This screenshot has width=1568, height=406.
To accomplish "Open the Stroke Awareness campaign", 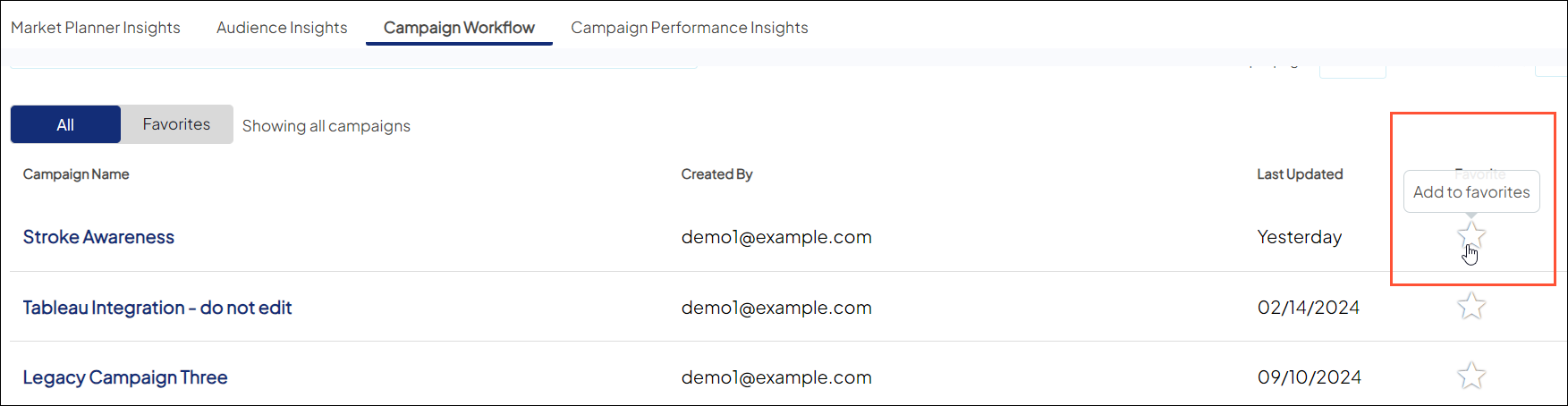I will pyautogui.click(x=98, y=237).
